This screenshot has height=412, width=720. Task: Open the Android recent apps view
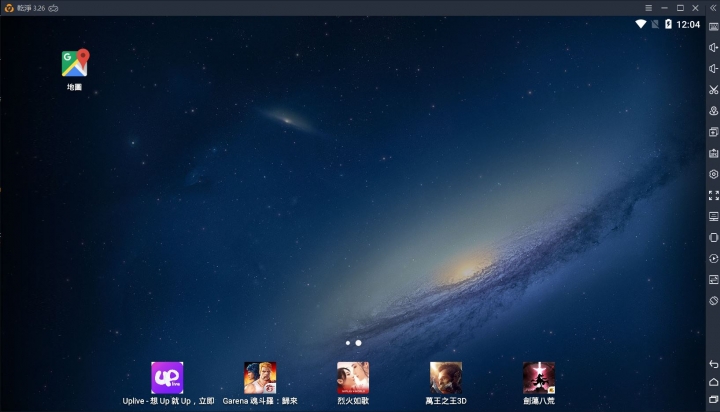click(714, 400)
